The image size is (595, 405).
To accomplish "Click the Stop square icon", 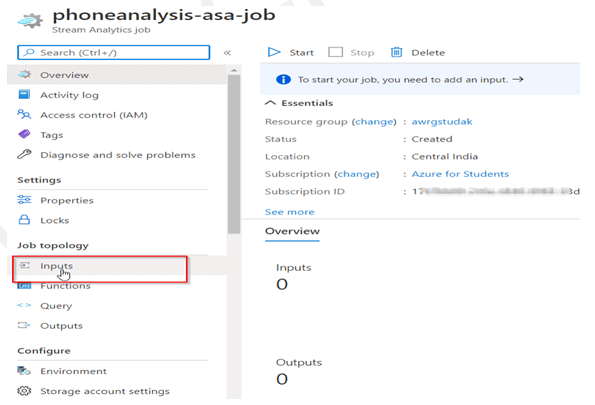I will tap(335, 52).
